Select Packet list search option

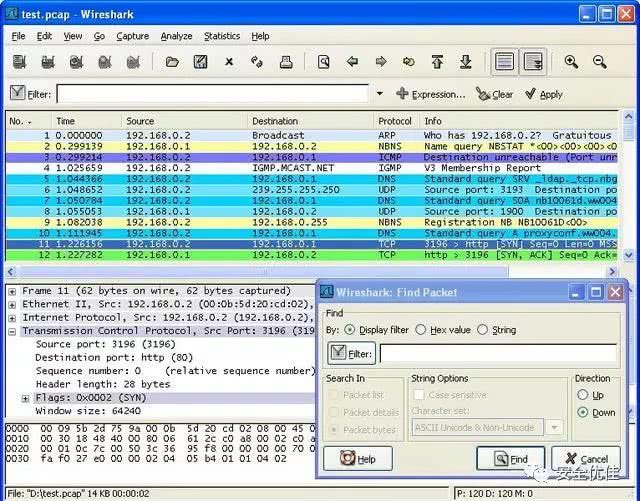coord(334,395)
